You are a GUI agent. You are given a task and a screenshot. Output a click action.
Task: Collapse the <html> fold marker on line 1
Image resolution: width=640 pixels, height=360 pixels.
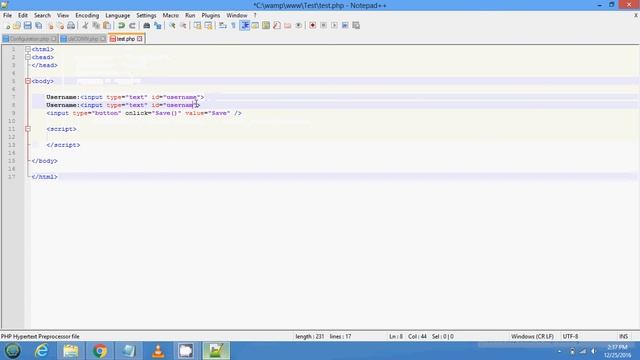(x=28, y=49)
